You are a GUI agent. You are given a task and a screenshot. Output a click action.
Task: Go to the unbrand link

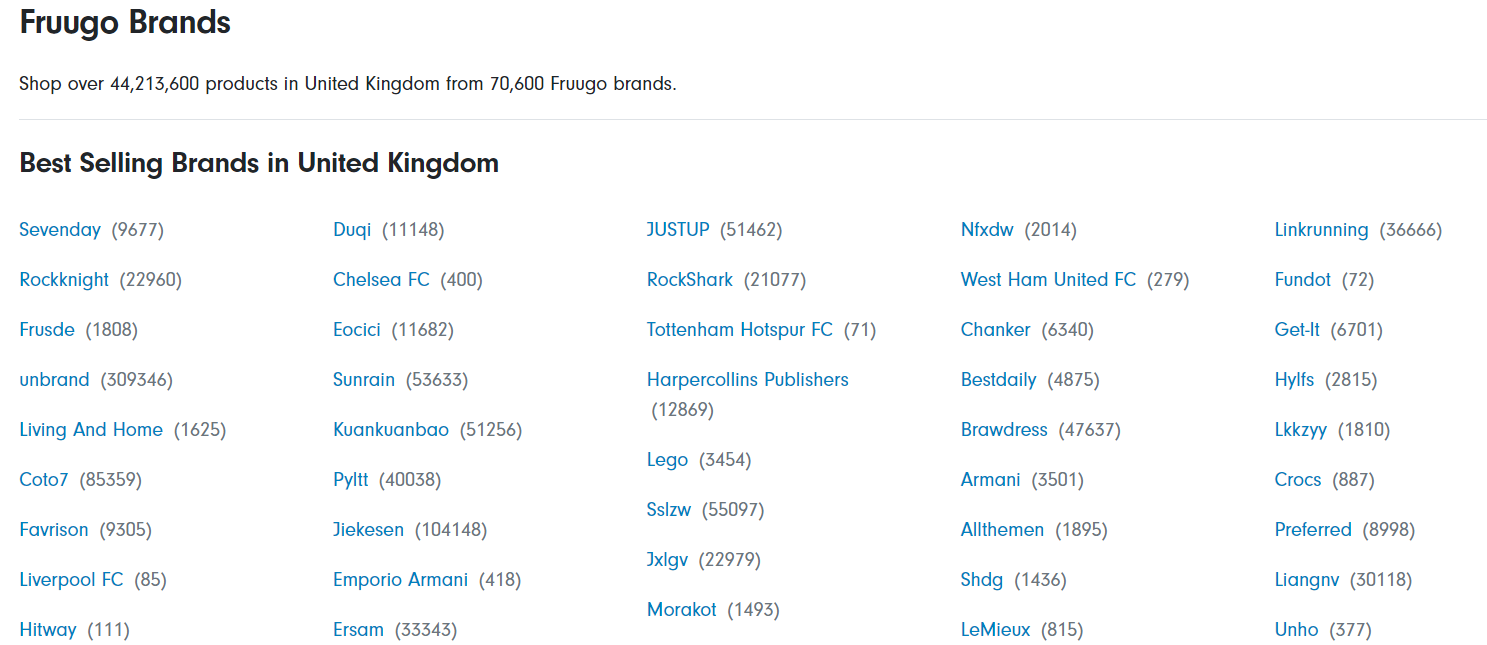[54, 380]
